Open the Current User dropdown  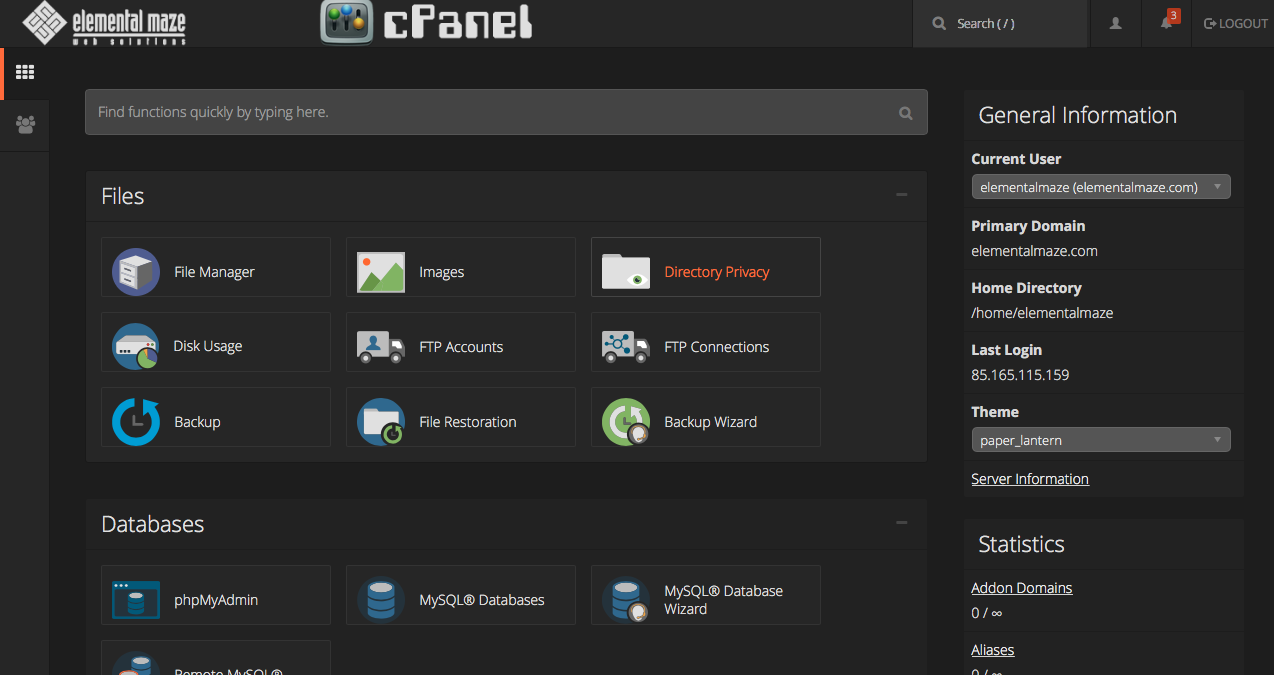[x=1100, y=187]
